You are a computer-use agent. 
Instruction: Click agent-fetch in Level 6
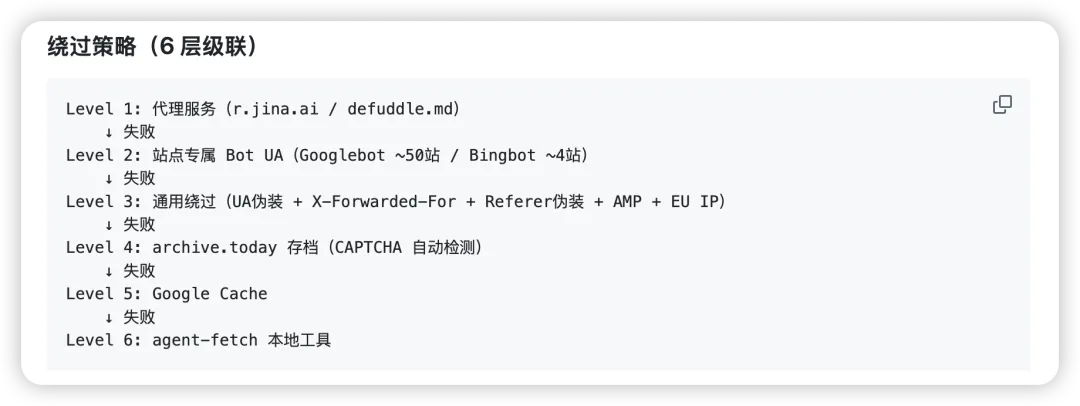pyautogui.click(x=205, y=340)
